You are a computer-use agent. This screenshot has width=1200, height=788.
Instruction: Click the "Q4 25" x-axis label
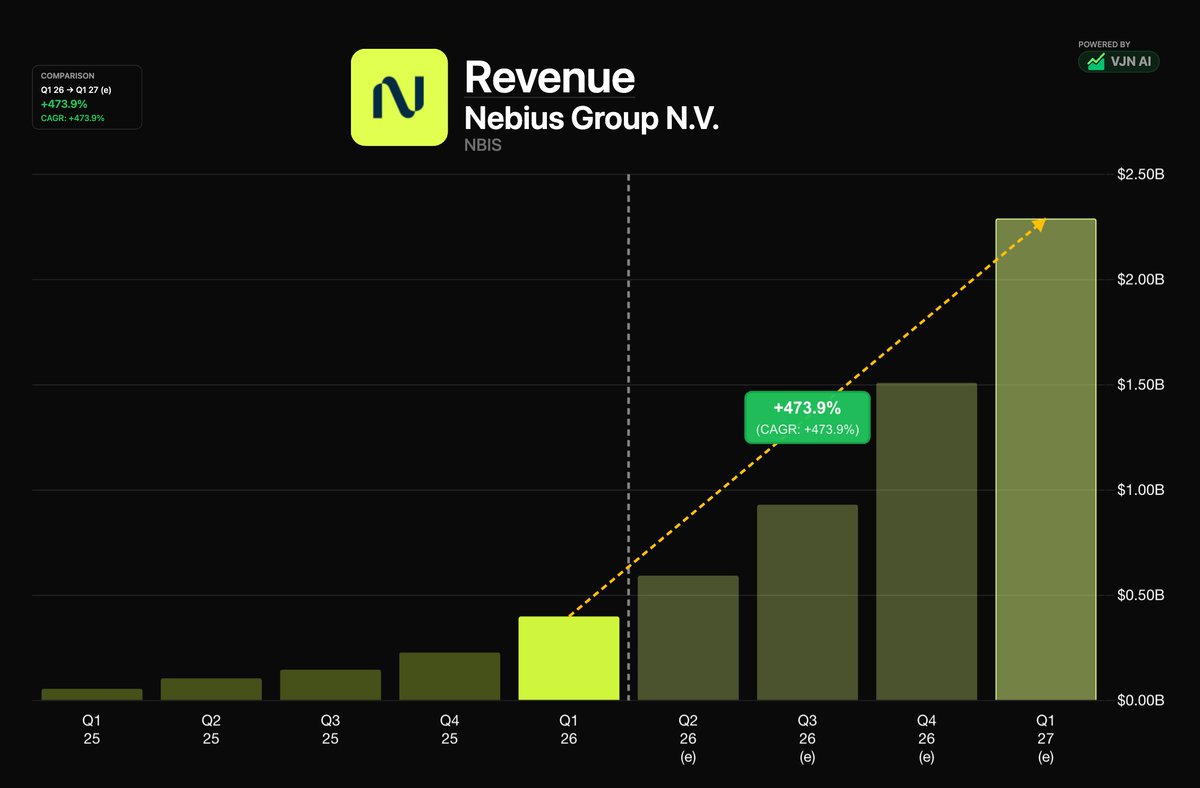pos(449,729)
